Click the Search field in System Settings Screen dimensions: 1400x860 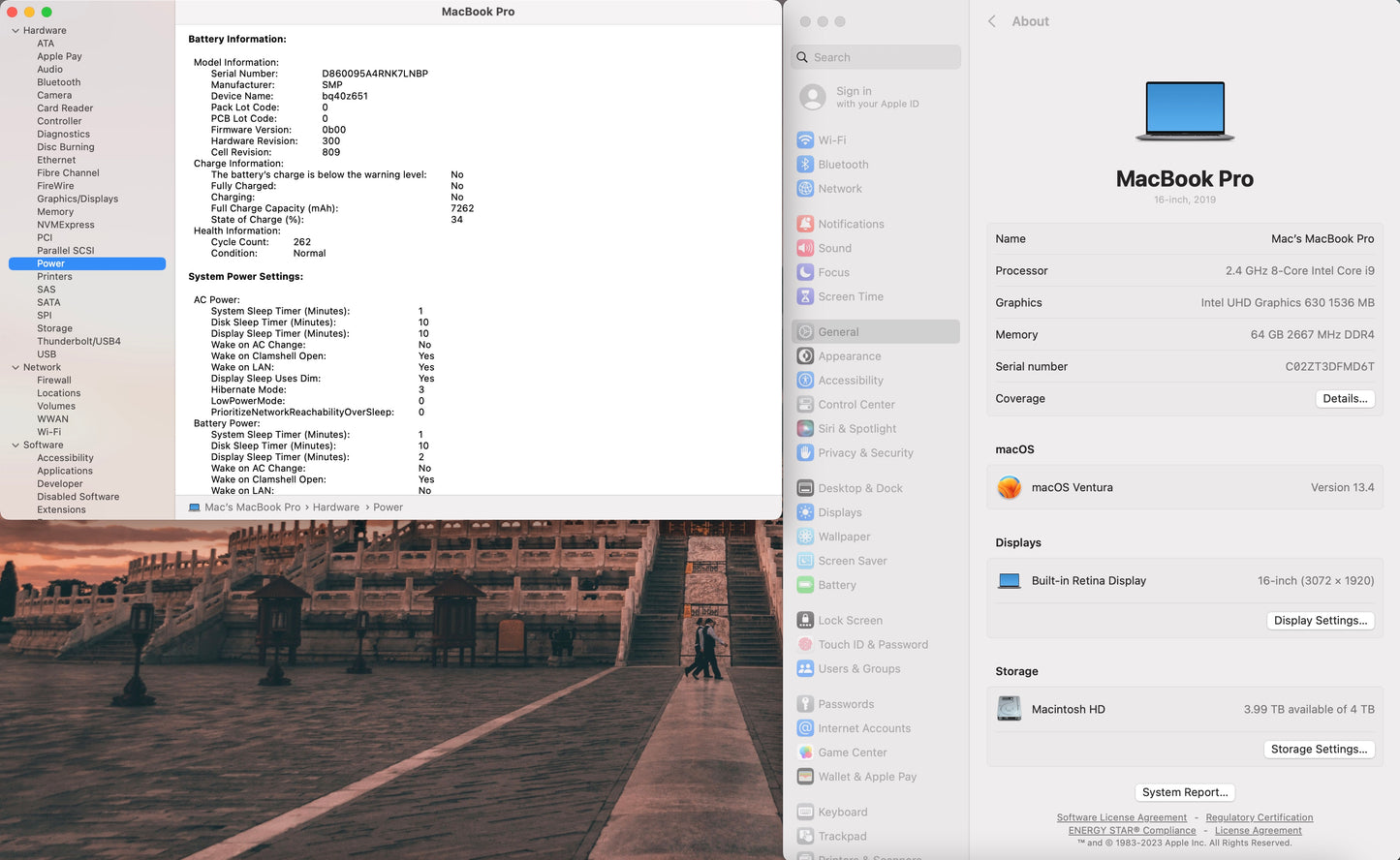[876, 57]
